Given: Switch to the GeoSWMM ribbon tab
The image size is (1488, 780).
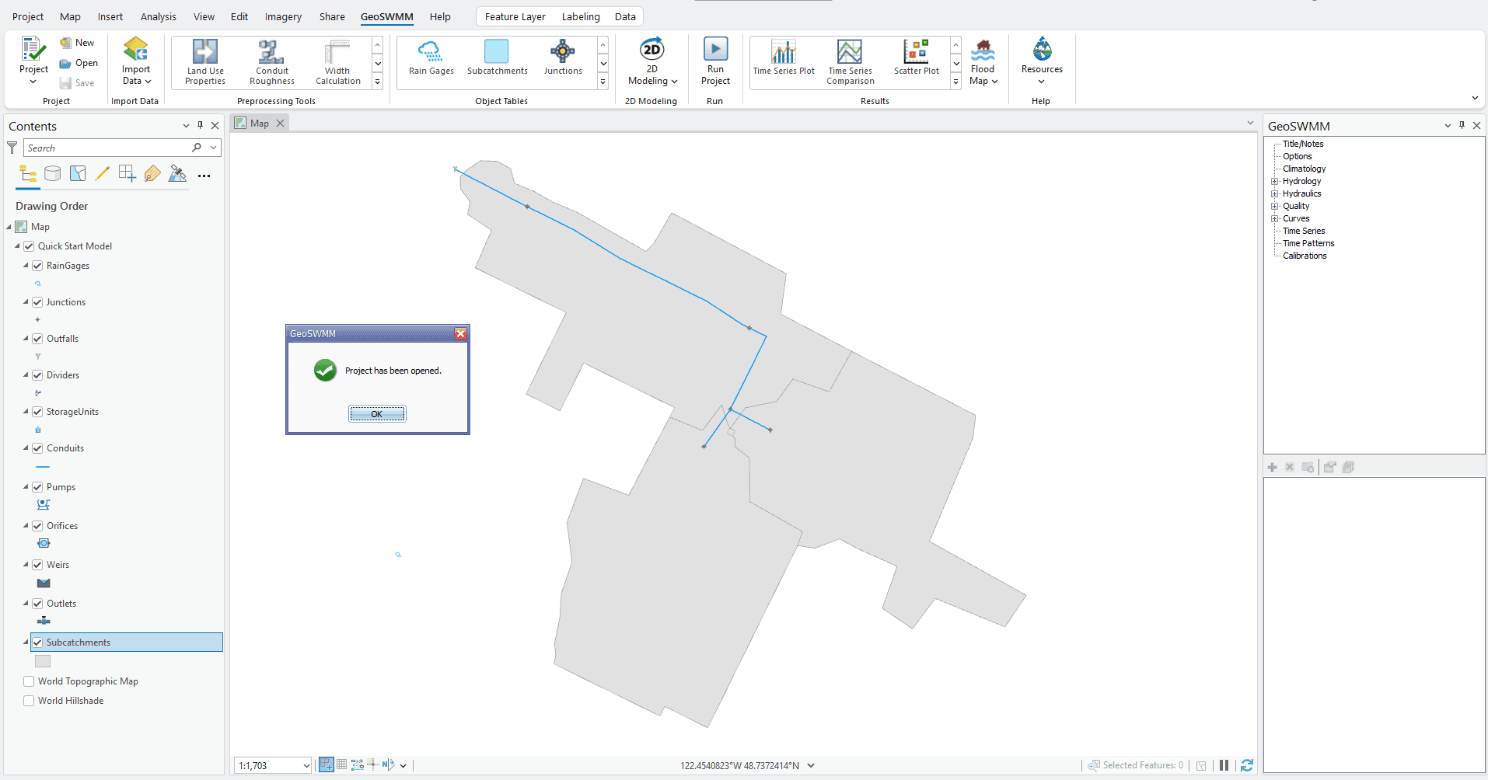Looking at the screenshot, I should (386, 16).
